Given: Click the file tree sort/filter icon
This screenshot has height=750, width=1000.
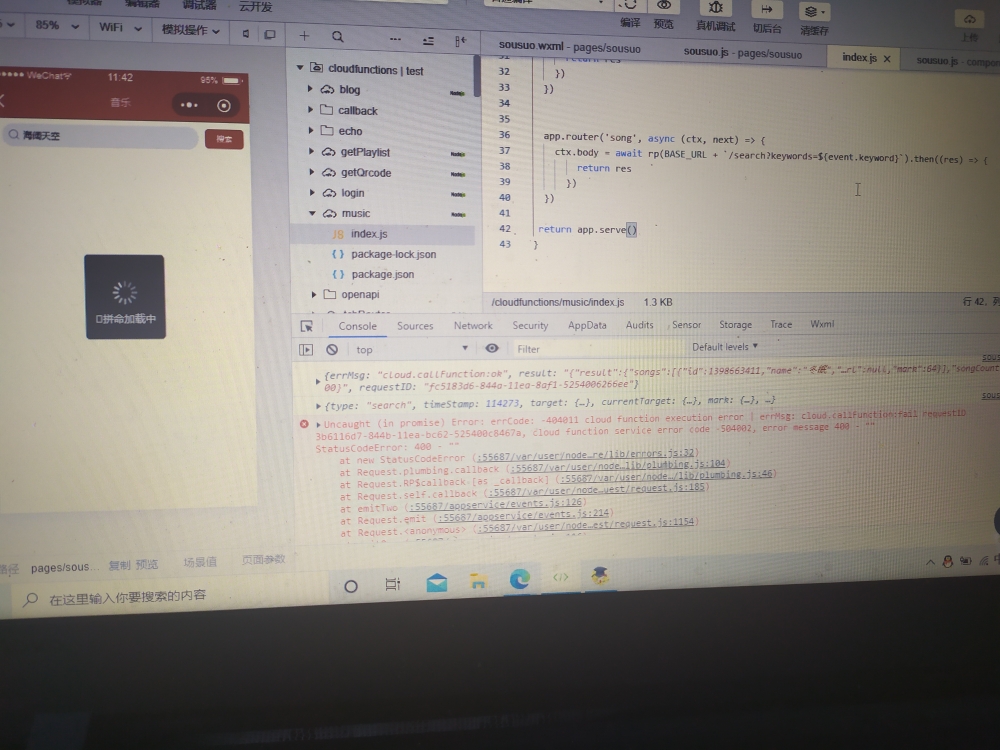Looking at the screenshot, I should [x=428, y=41].
